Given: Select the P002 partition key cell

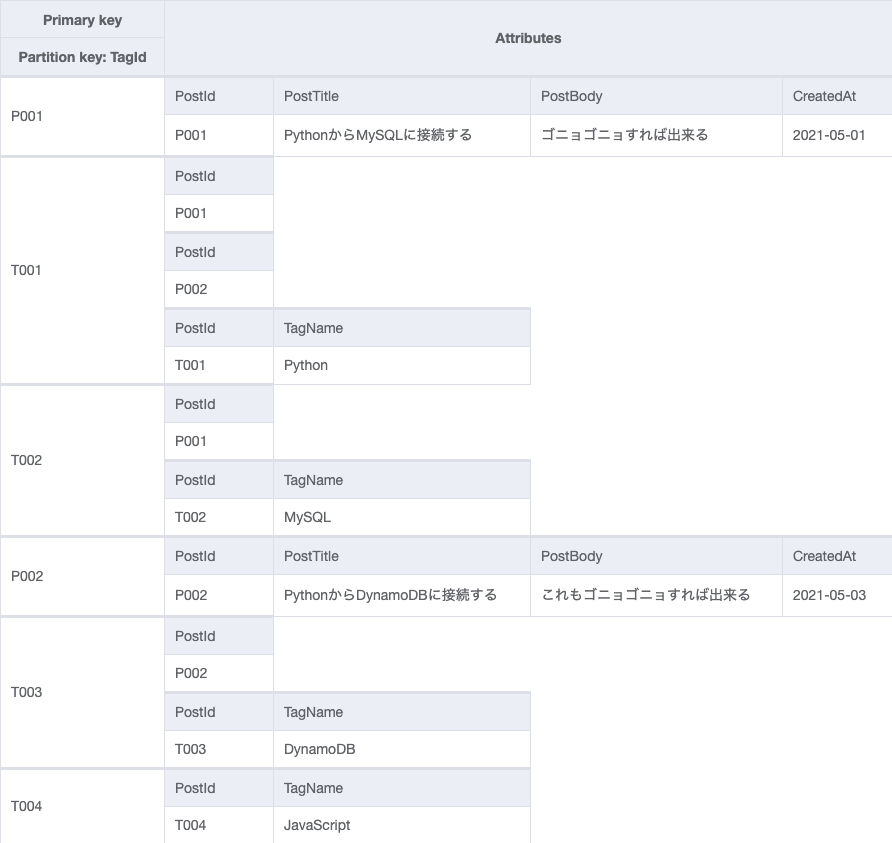Looking at the screenshot, I should 27,576.
